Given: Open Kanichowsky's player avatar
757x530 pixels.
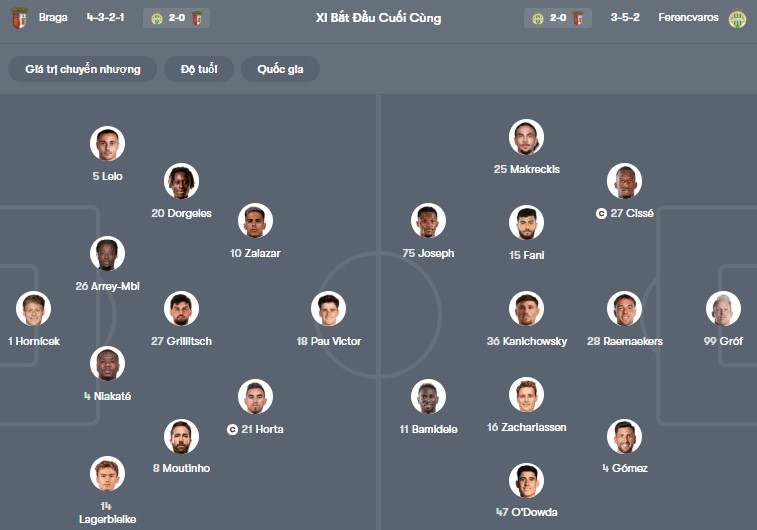Looking at the screenshot, I should [x=526, y=309].
